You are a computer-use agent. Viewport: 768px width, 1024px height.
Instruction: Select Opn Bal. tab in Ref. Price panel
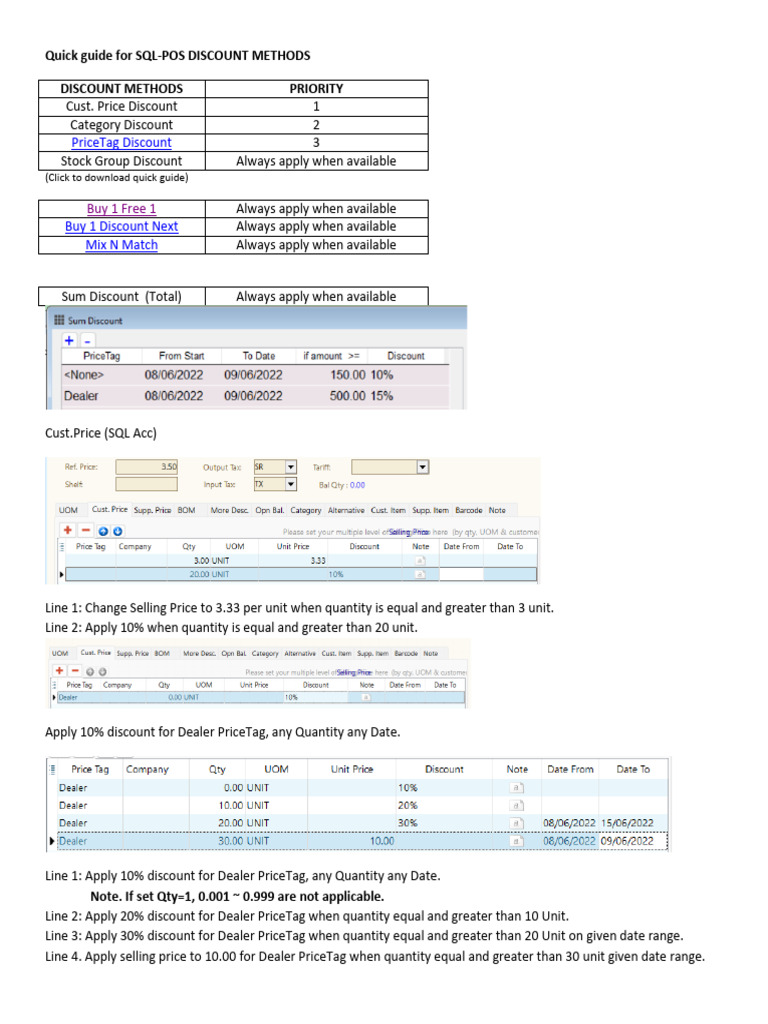tap(270, 510)
